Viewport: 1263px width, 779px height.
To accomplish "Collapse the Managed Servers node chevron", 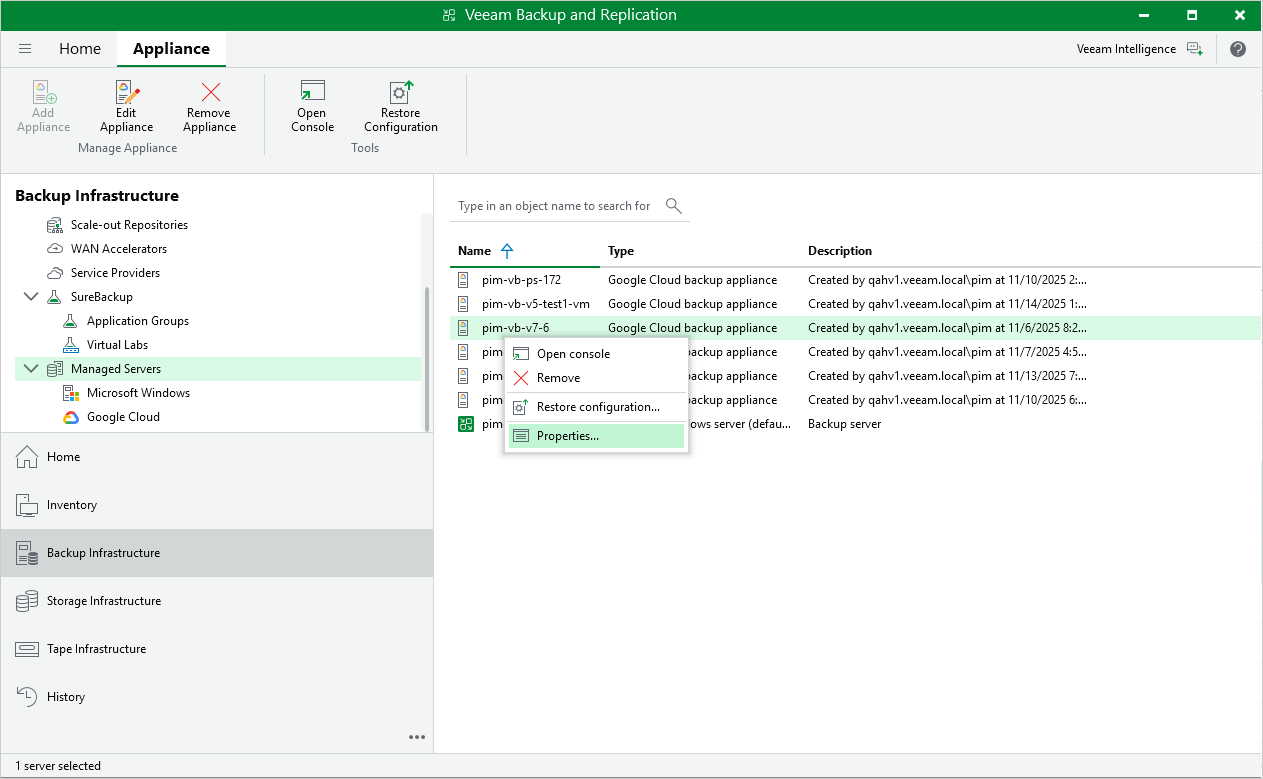I will (30, 369).
